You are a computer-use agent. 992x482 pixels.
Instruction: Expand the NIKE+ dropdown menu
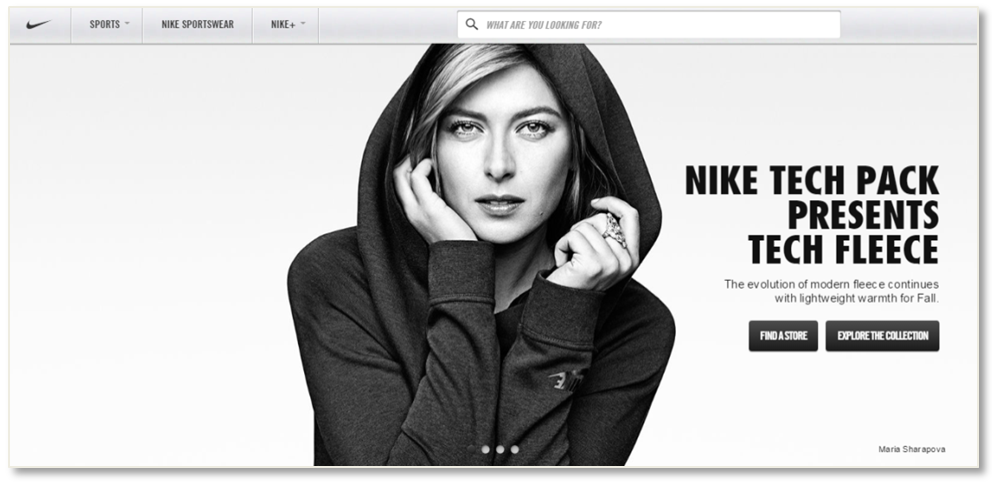[x=286, y=25]
